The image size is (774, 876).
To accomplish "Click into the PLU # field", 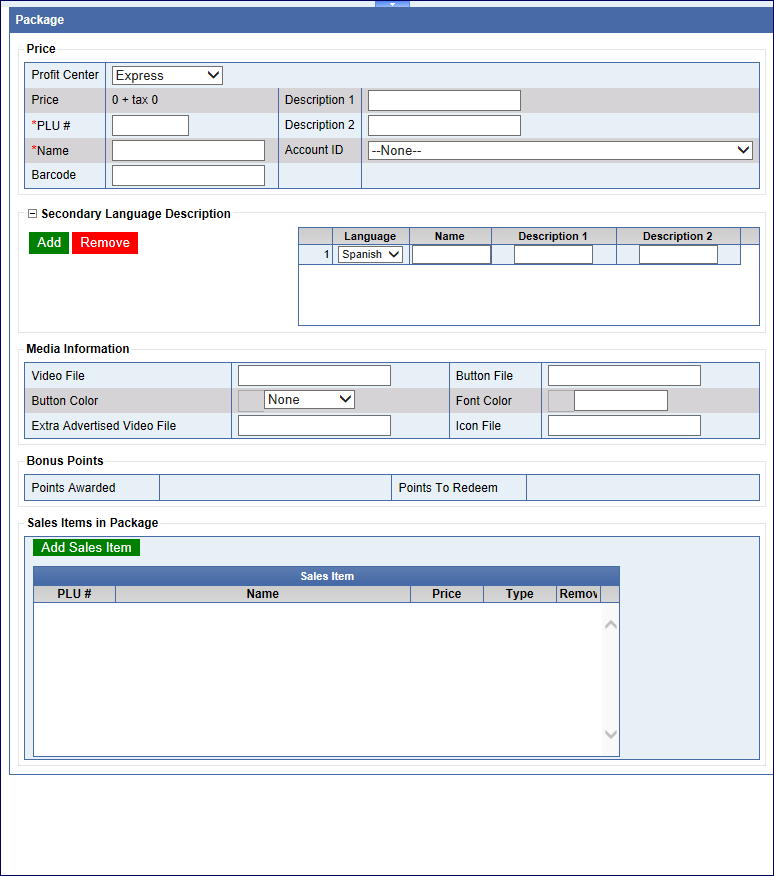I will (x=150, y=125).
